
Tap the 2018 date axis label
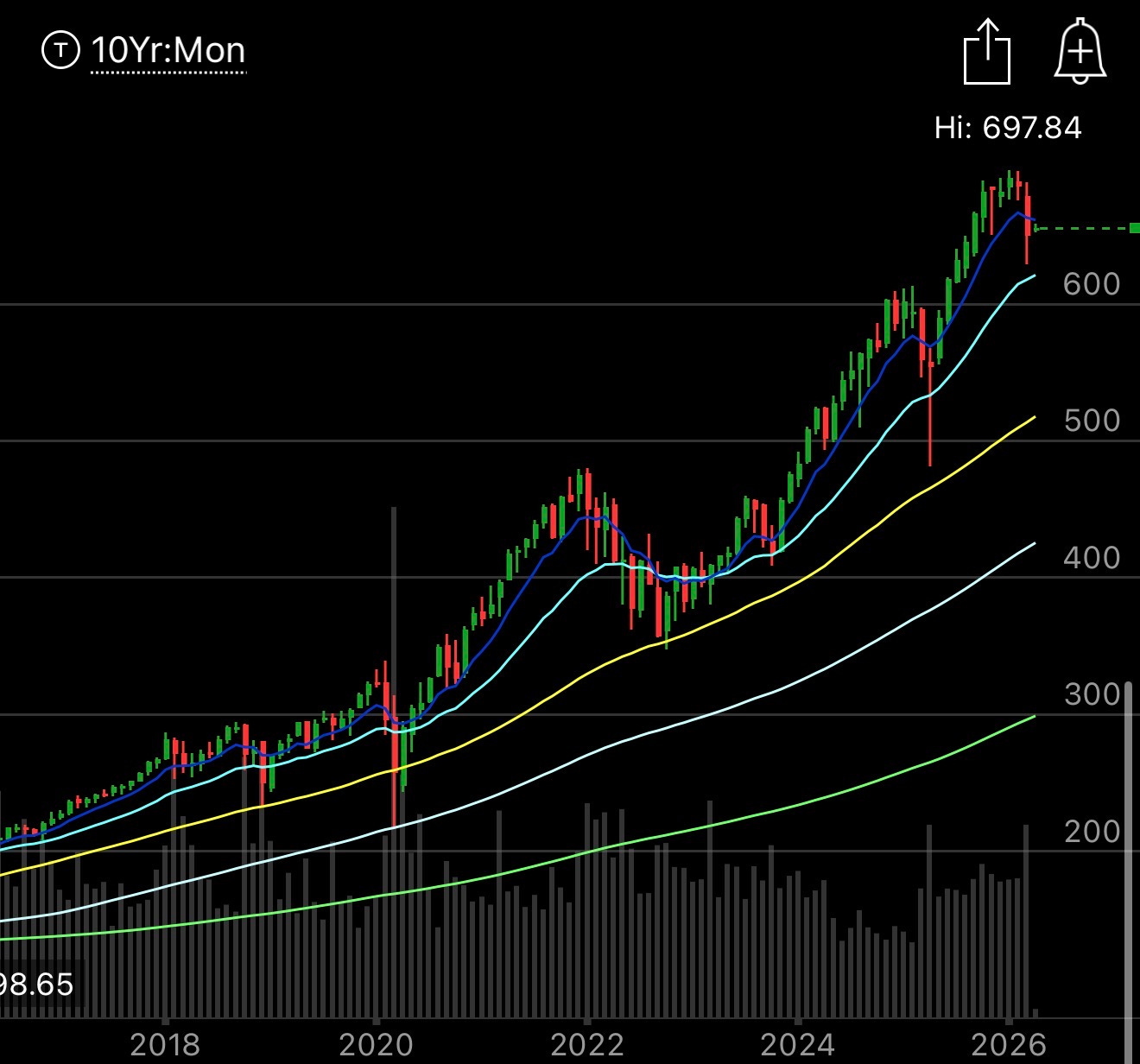point(165,1045)
